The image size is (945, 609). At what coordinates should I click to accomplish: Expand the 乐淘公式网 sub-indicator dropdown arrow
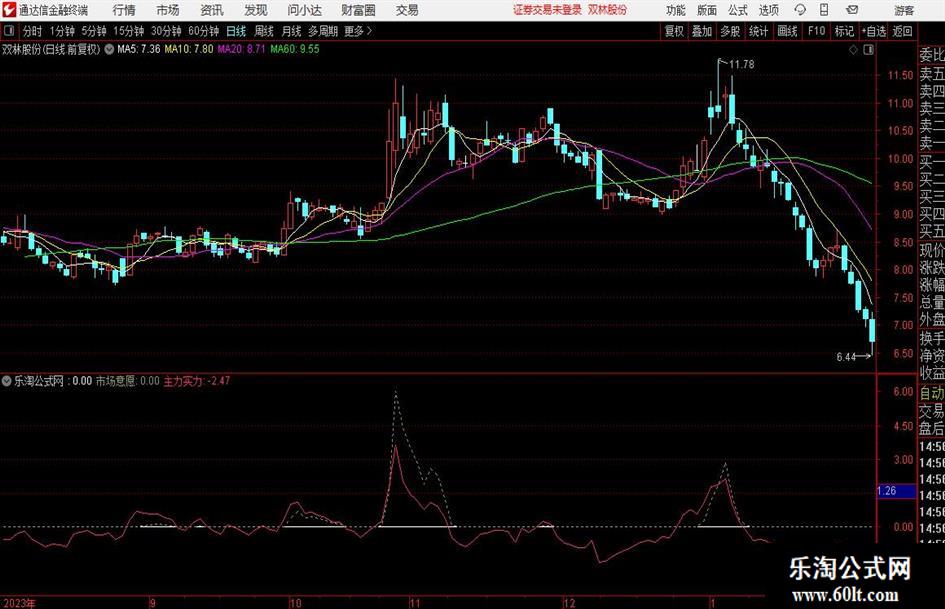[x=7, y=381]
